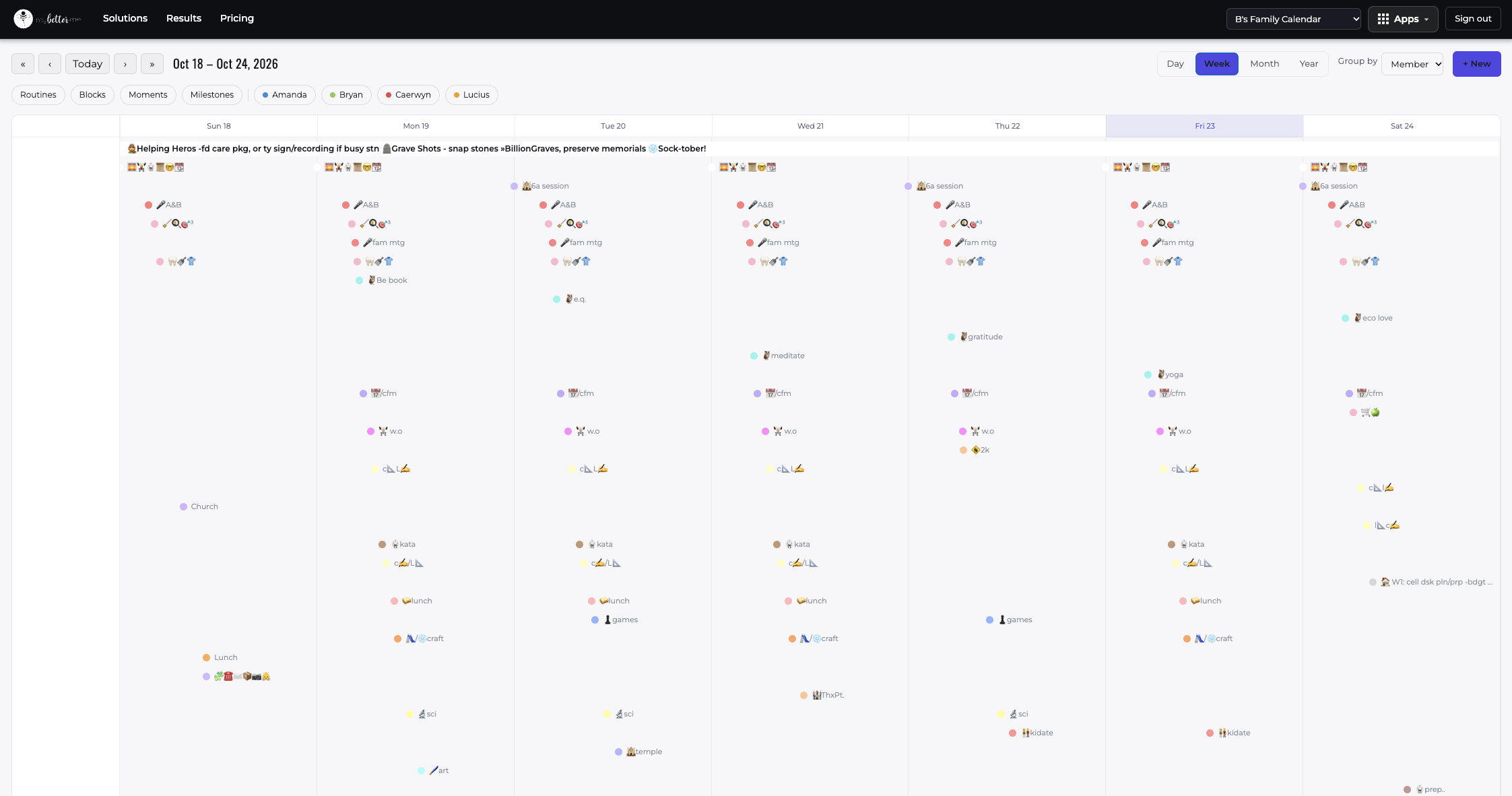The width and height of the screenshot is (1512, 796).
Task: Open the 2k event on Thursday
Action: (x=975, y=450)
